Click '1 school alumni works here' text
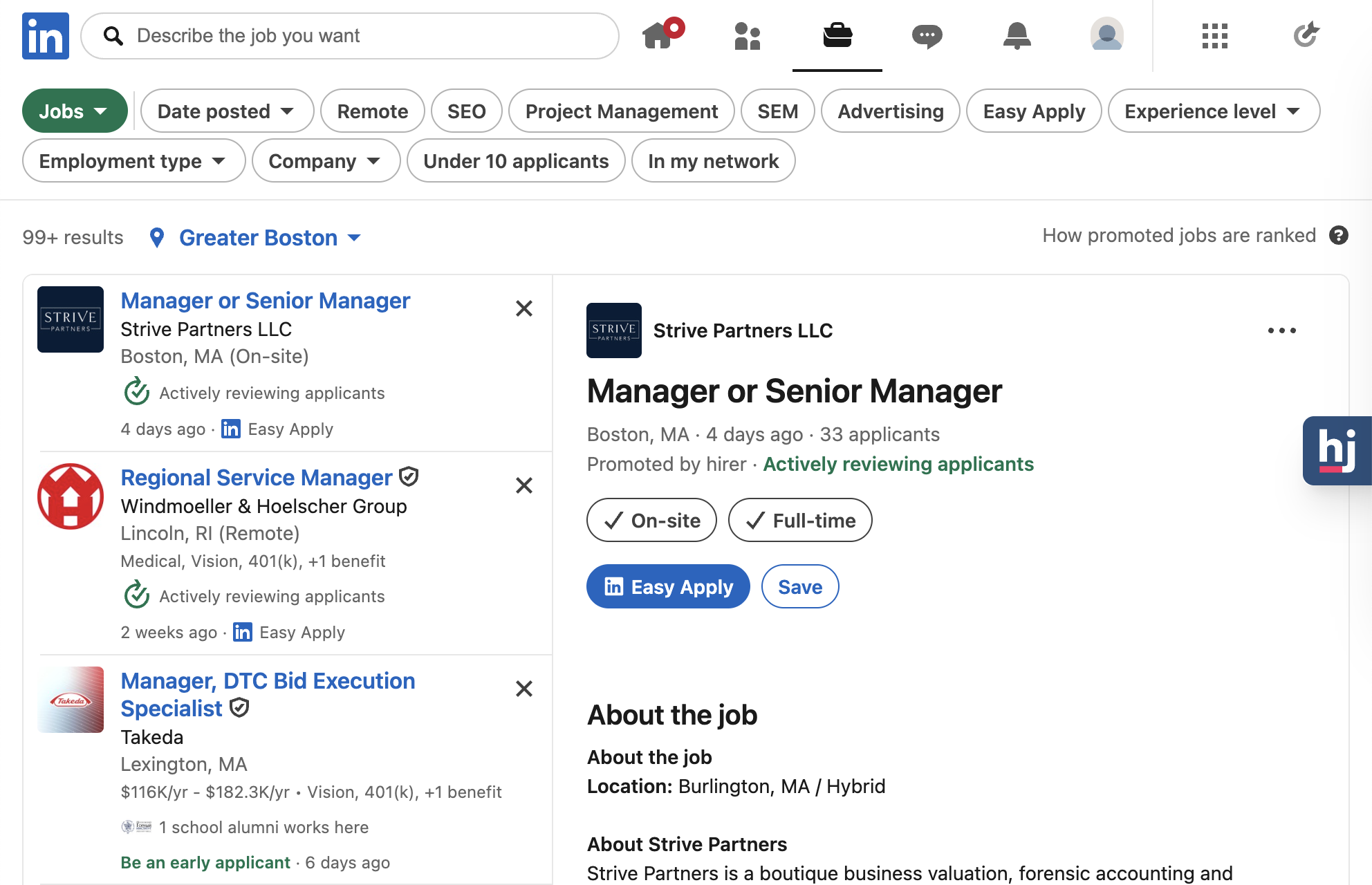The height and width of the screenshot is (885, 1372). 263,827
